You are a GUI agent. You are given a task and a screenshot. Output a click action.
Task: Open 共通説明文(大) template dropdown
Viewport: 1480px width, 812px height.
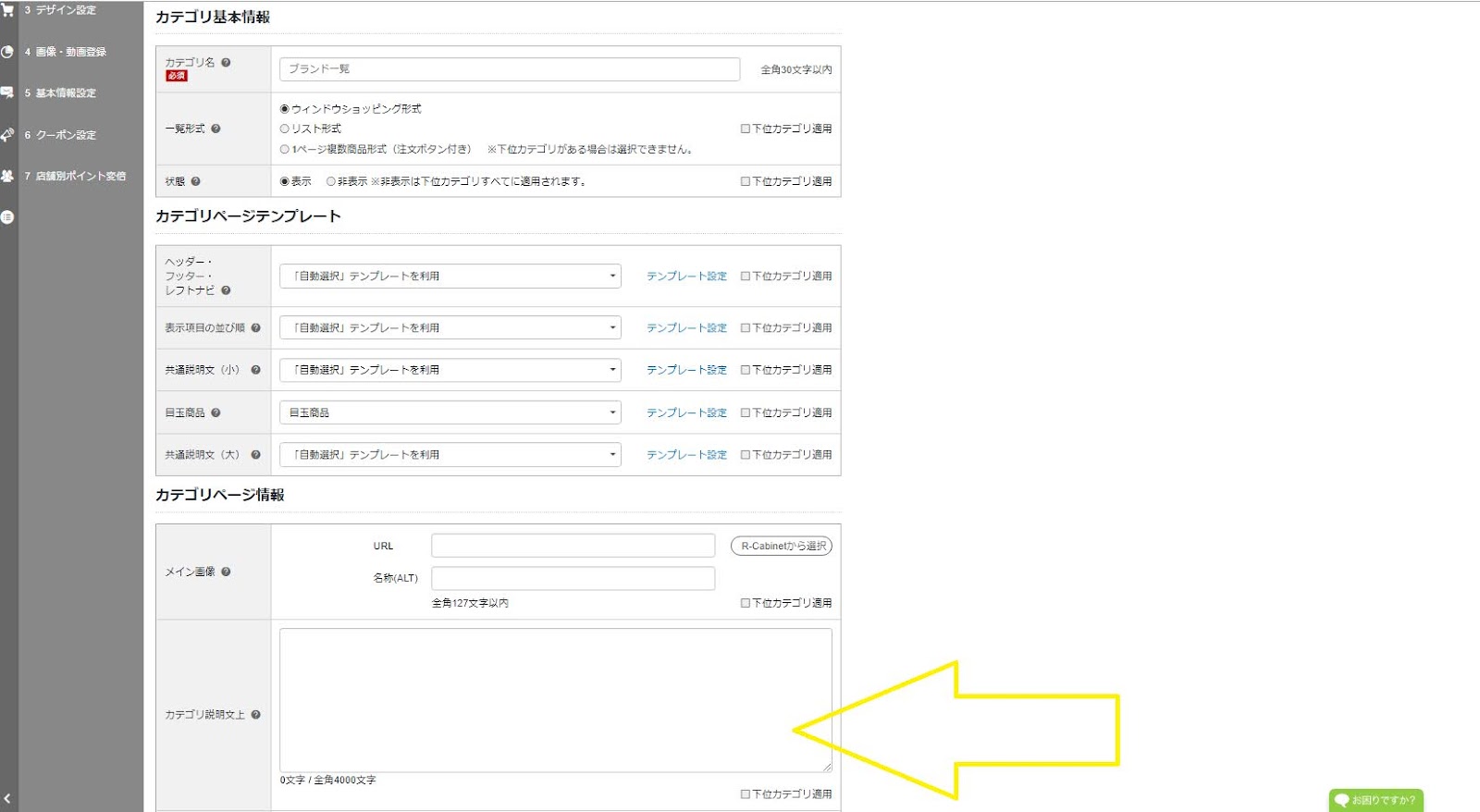(450, 455)
